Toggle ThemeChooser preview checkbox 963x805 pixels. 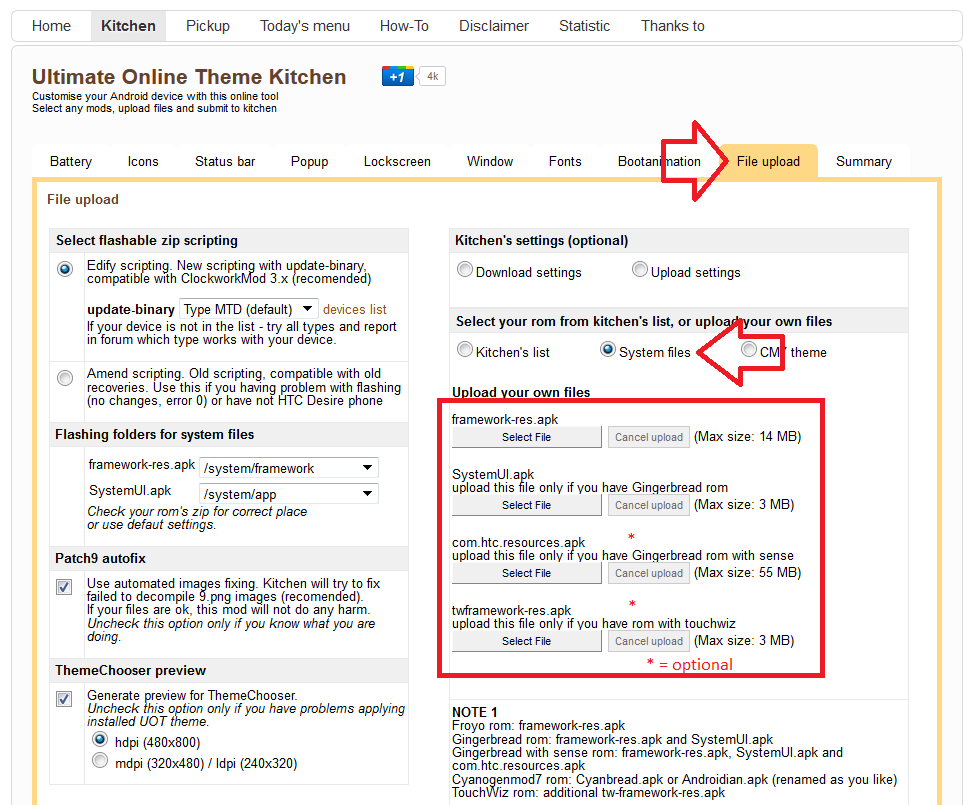(64, 699)
